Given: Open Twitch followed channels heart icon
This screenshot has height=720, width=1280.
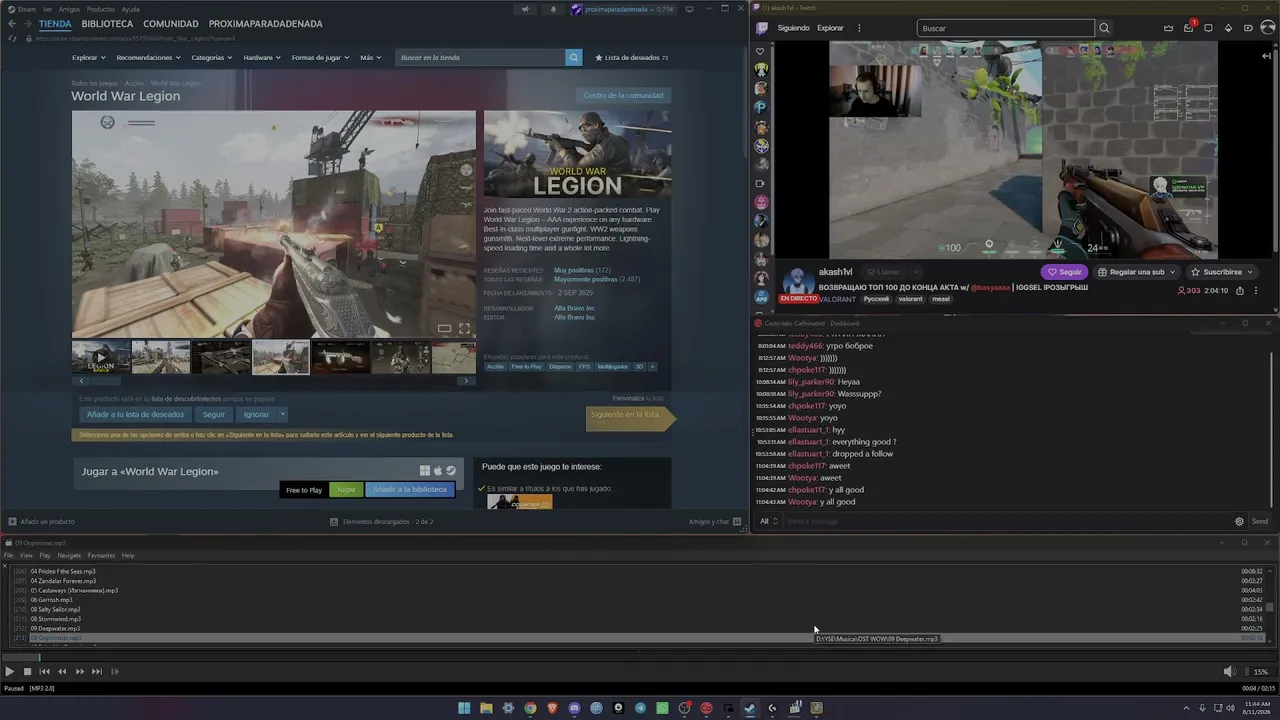Looking at the screenshot, I should 761,51.
